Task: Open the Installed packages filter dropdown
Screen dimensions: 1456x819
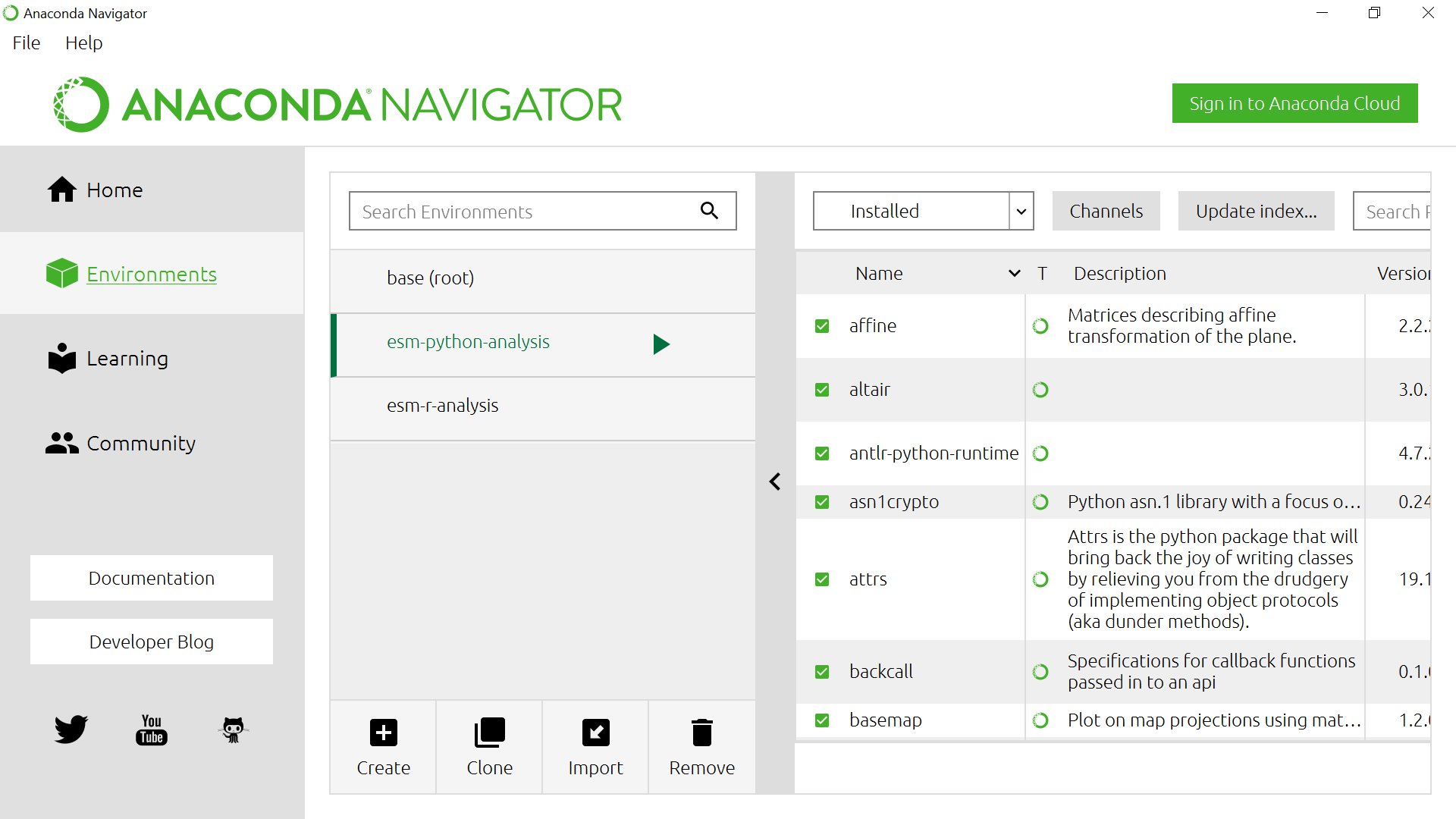Action: tap(1021, 212)
